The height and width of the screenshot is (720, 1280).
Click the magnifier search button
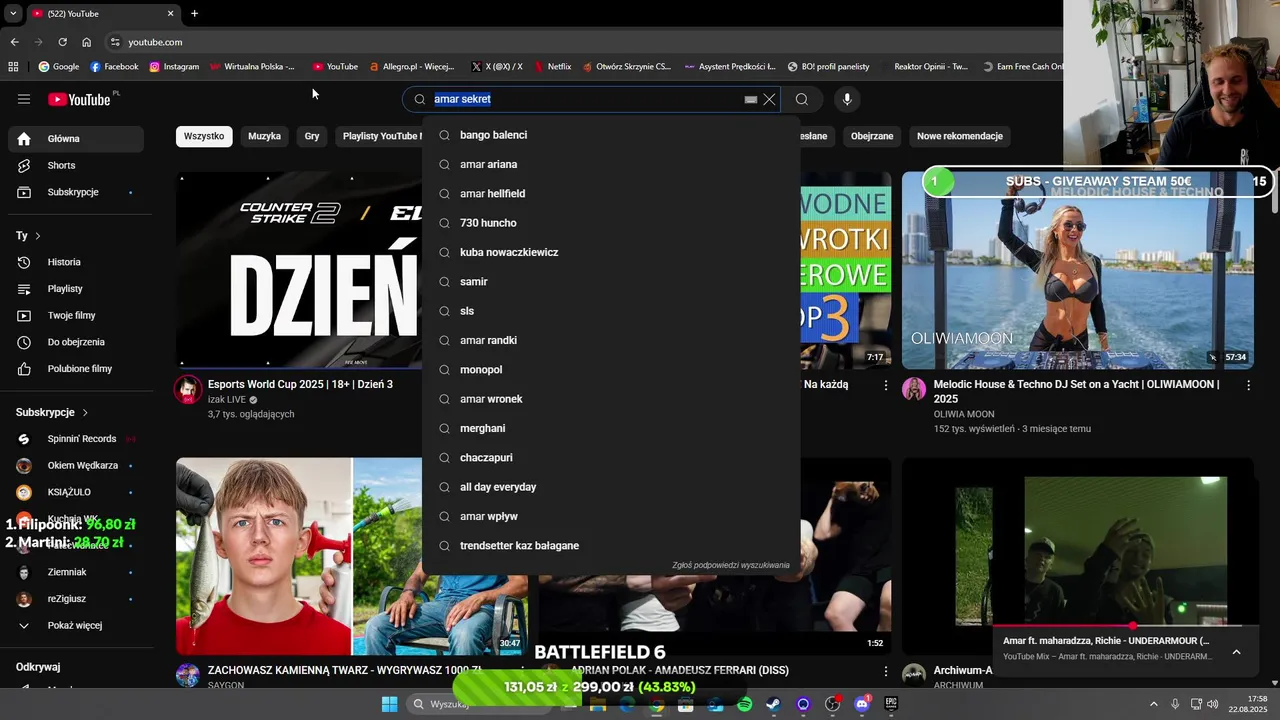tap(802, 99)
